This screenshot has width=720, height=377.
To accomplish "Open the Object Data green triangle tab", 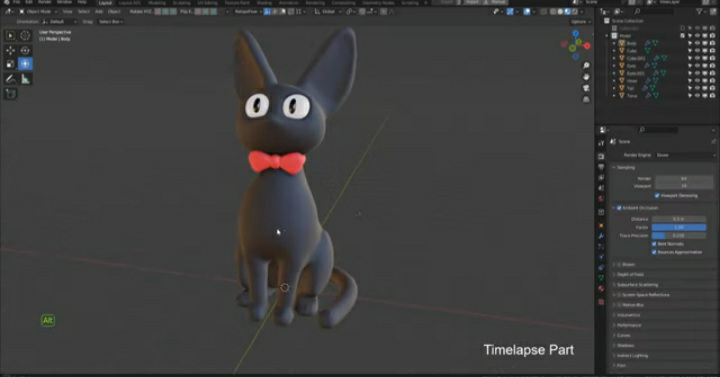I will click(601, 278).
